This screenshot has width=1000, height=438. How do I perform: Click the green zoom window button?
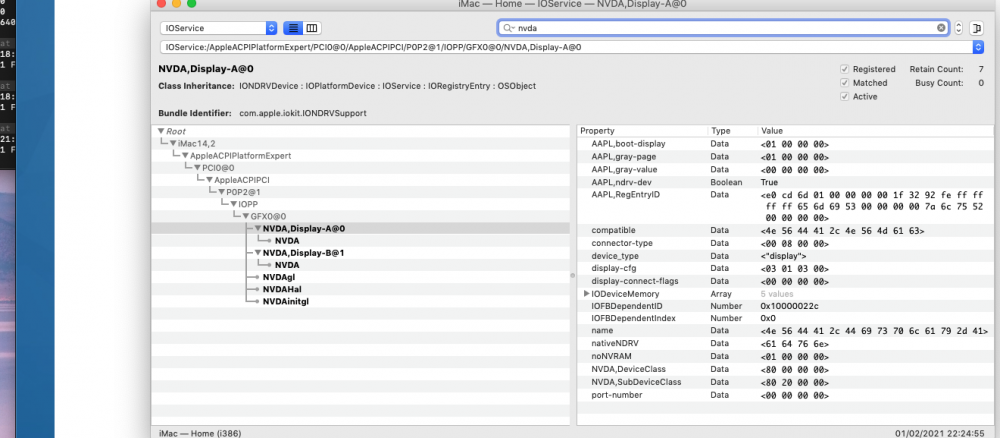(191, 4)
